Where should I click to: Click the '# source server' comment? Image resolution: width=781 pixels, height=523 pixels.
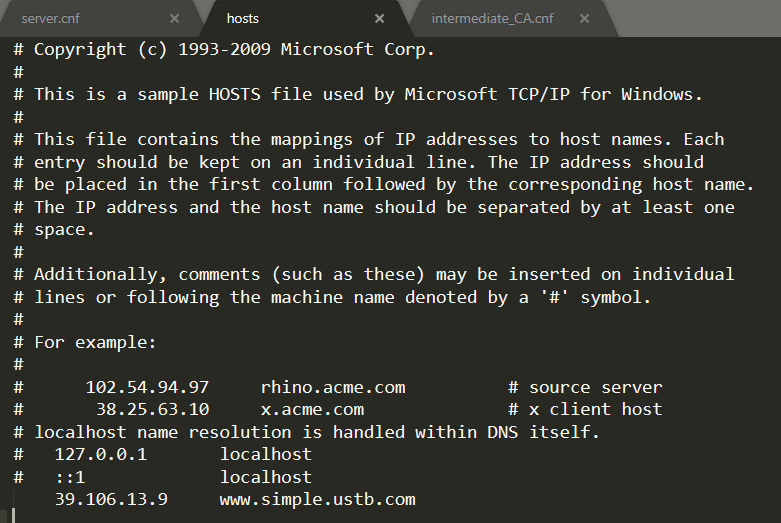point(585,387)
